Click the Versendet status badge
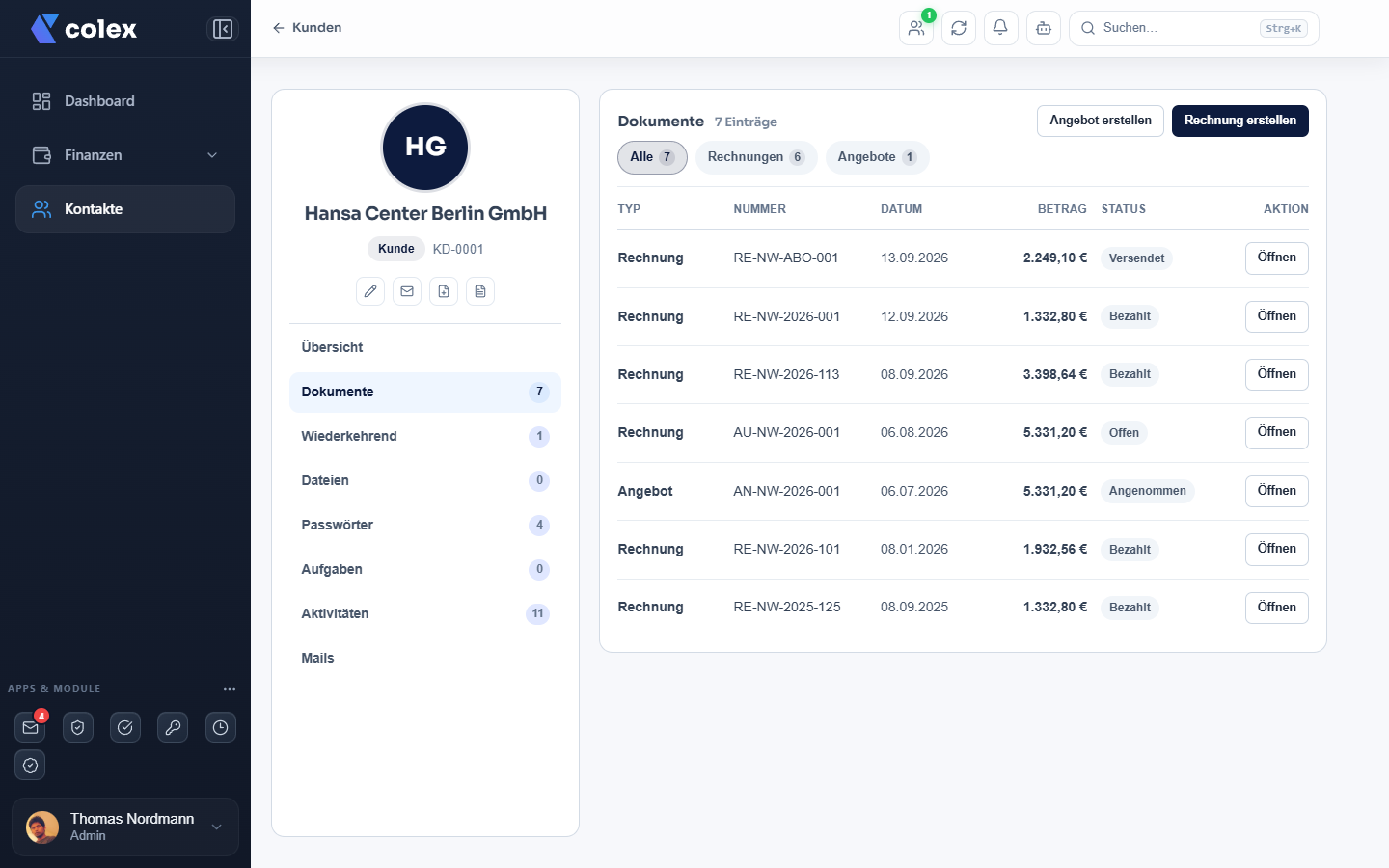 (x=1136, y=258)
